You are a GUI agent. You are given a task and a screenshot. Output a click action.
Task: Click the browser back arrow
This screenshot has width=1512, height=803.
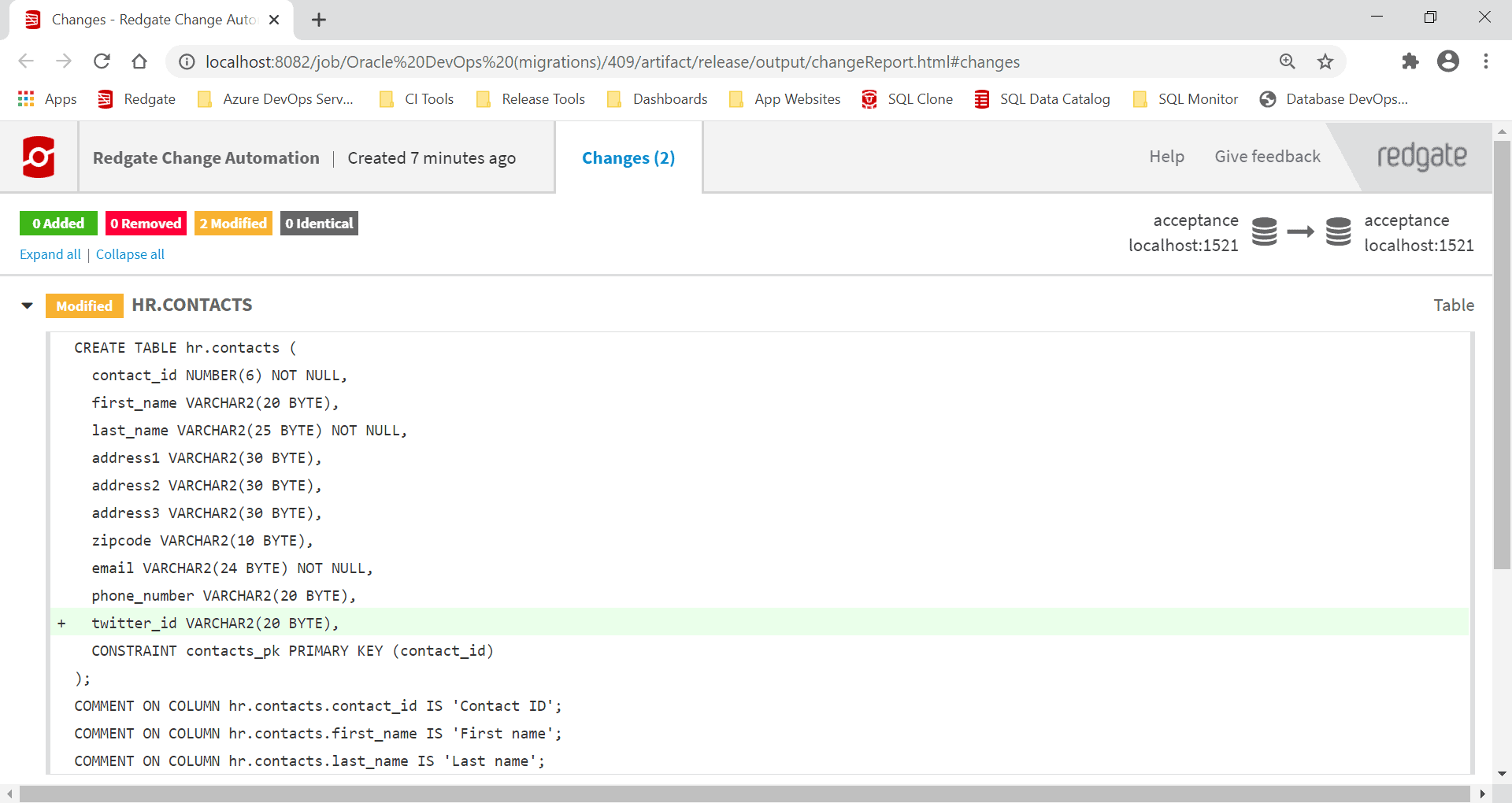tap(26, 61)
